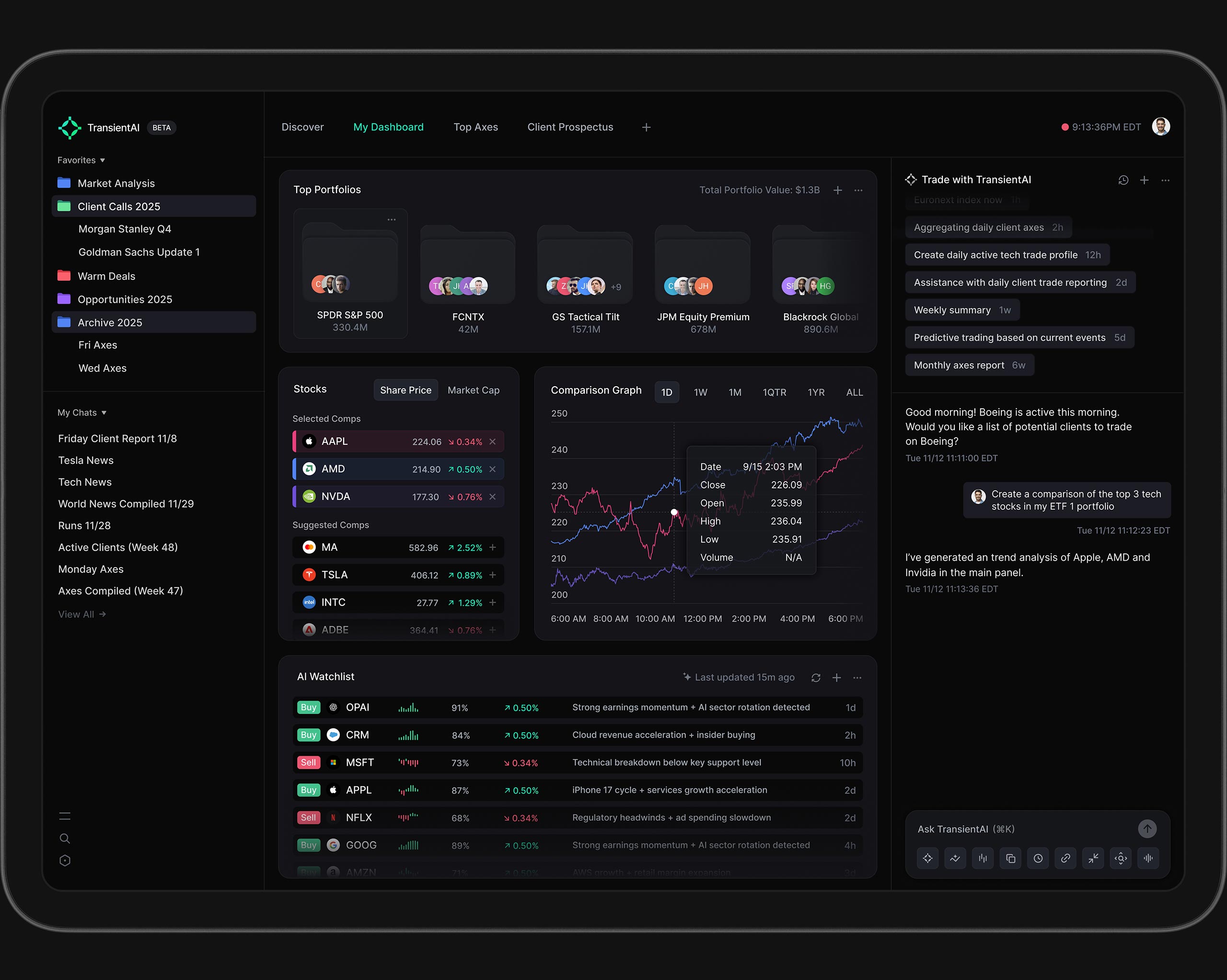Expand the Warm Deals folder
Viewport: 1227px width, 980px height.
106,276
